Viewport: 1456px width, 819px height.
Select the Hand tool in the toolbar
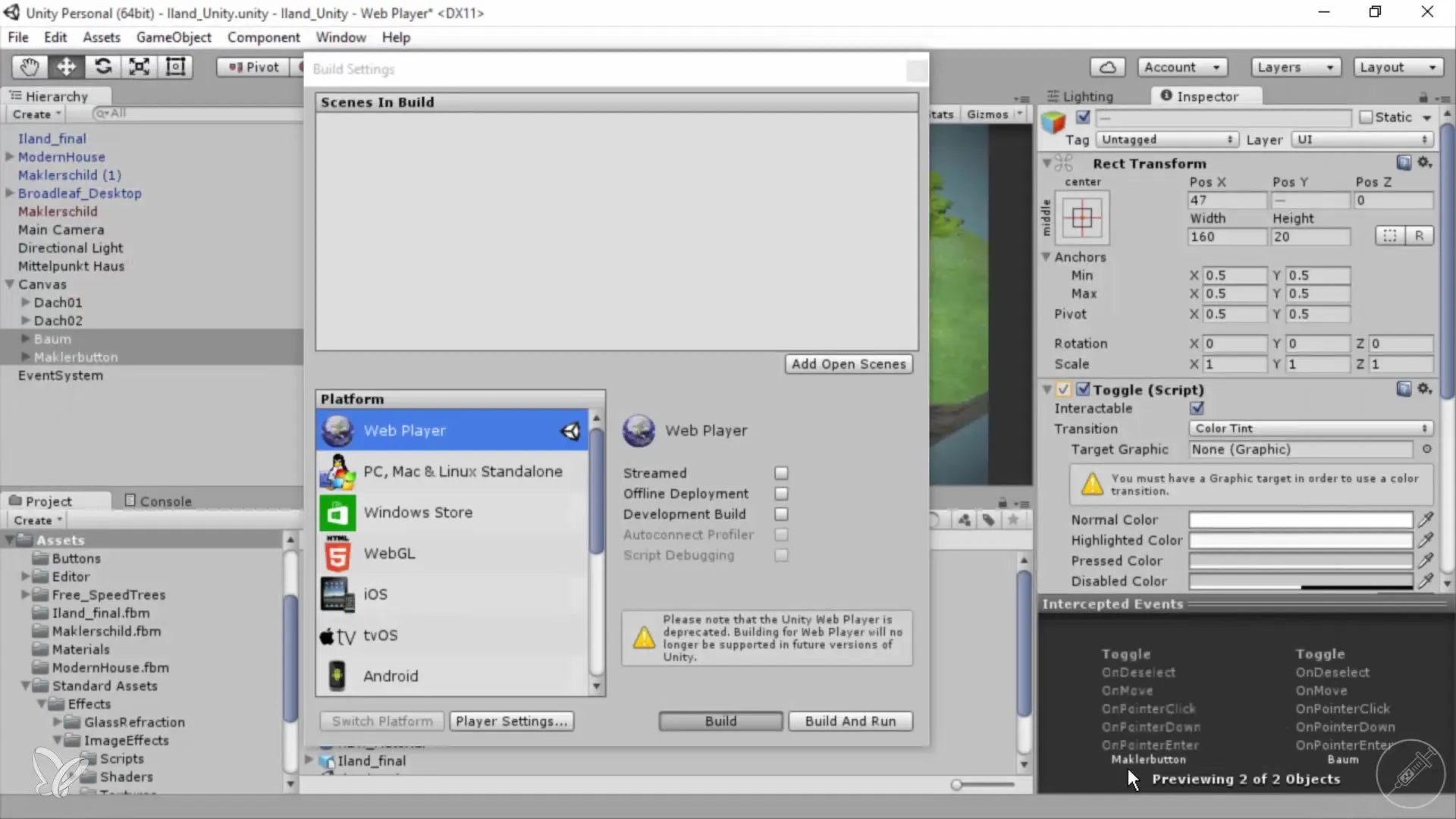[x=30, y=67]
